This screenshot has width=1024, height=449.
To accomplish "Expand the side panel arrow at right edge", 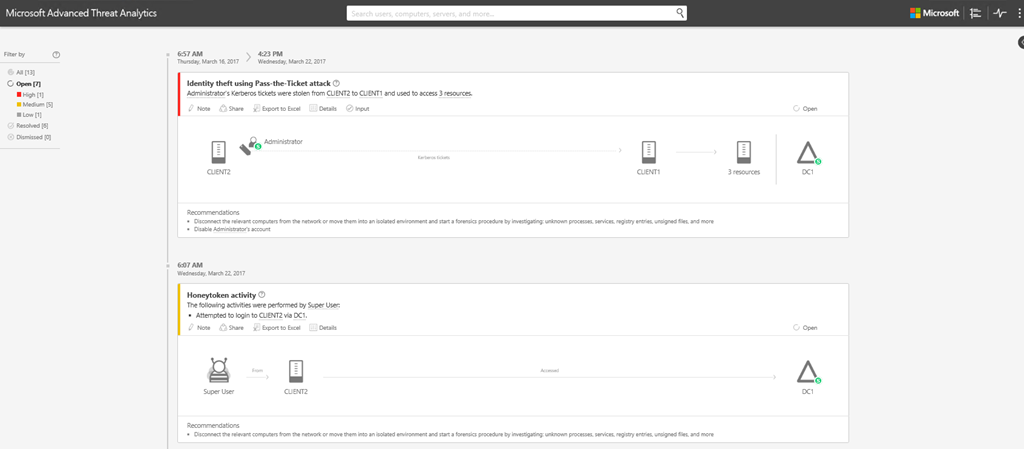I will click(x=1020, y=42).
